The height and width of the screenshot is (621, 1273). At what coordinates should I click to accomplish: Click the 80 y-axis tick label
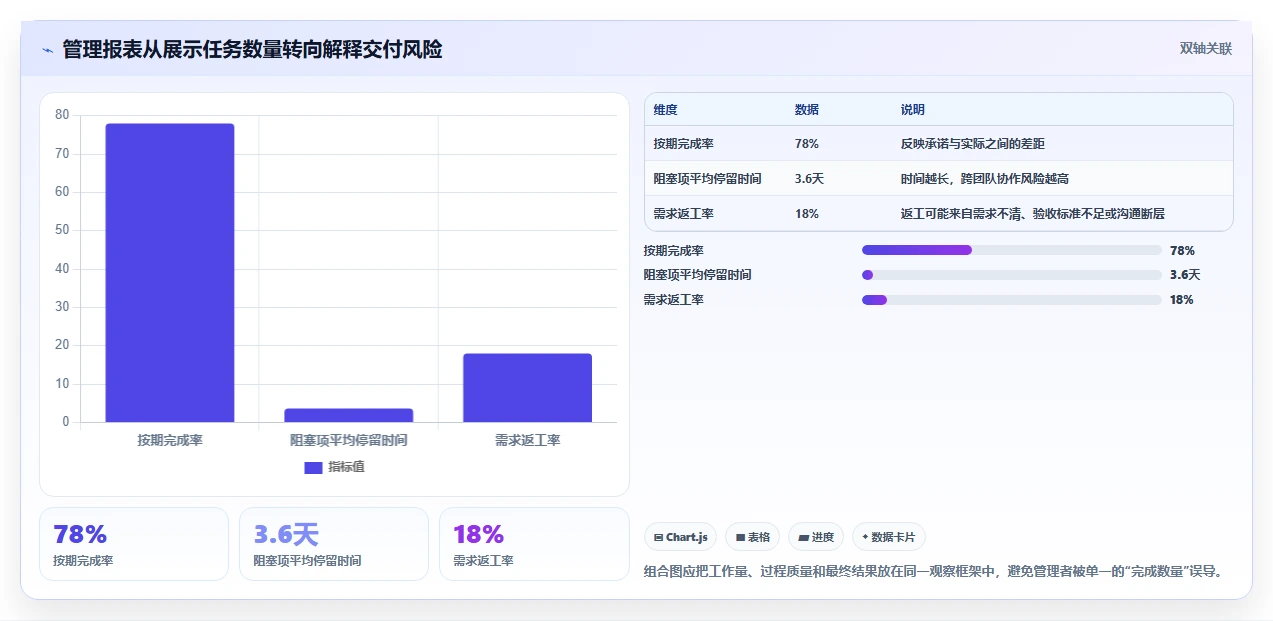coord(62,115)
